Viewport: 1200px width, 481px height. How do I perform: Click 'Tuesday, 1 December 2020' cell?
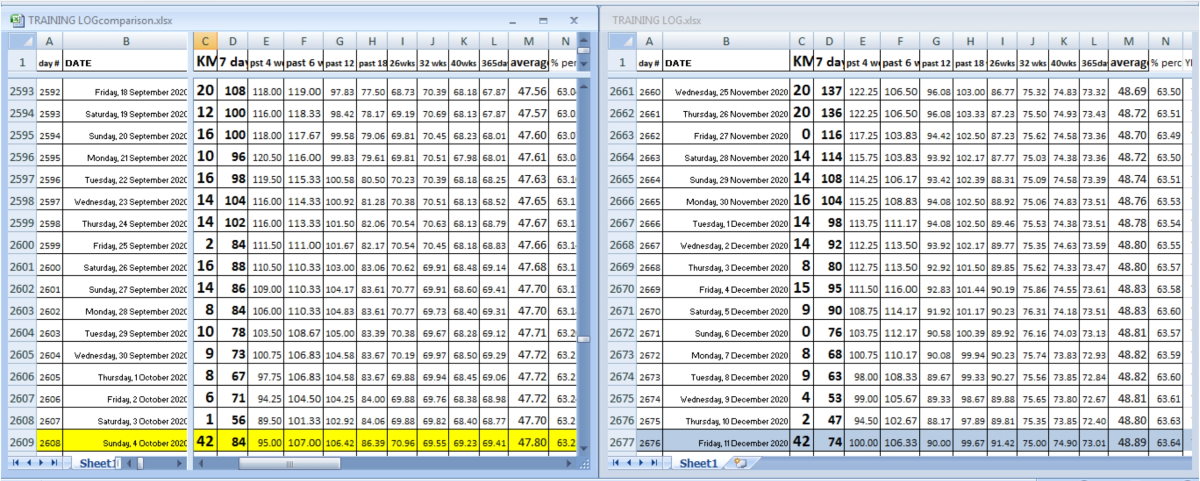point(725,223)
